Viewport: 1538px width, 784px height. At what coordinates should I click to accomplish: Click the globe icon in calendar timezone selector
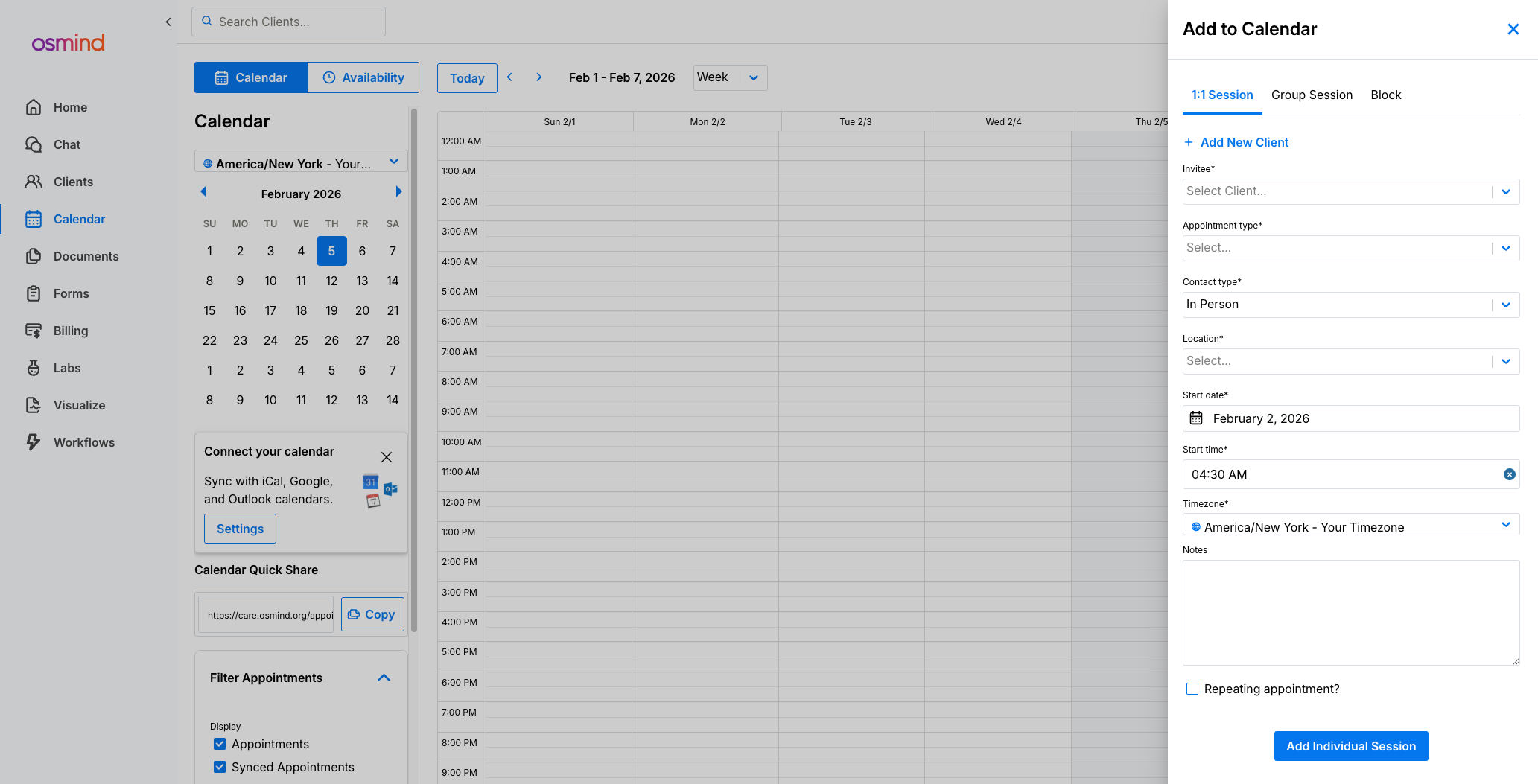(x=208, y=164)
